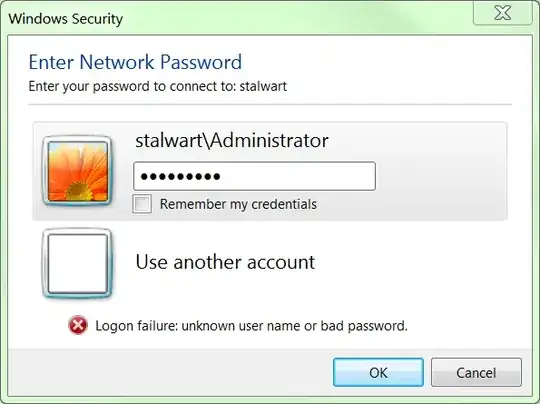Toggle the Remember my credentials checkbox
Screen dimensions: 540x404
coord(142,204)
